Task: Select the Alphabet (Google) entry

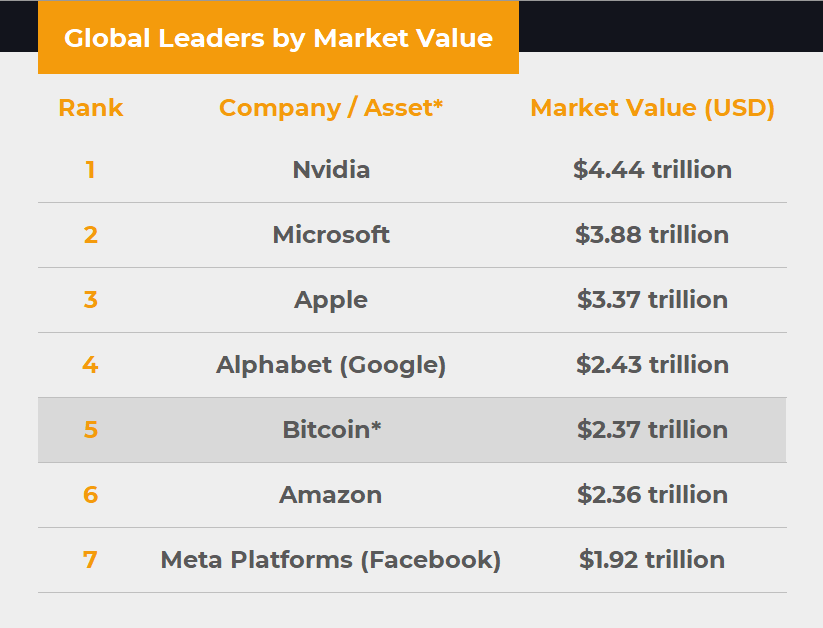Action: pos(331,365)
